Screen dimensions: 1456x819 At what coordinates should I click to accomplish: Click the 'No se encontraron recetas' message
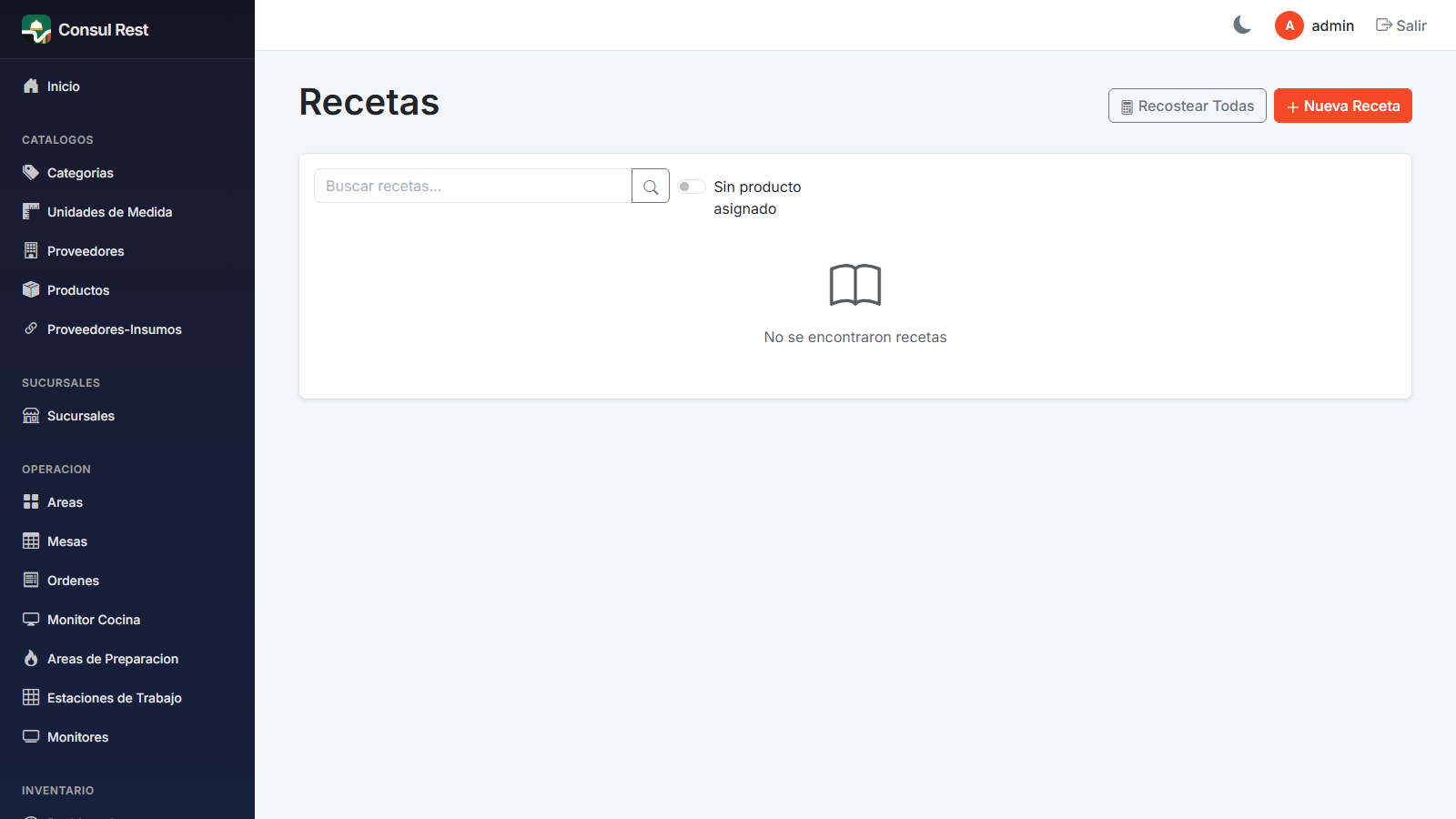pos(855,337)
